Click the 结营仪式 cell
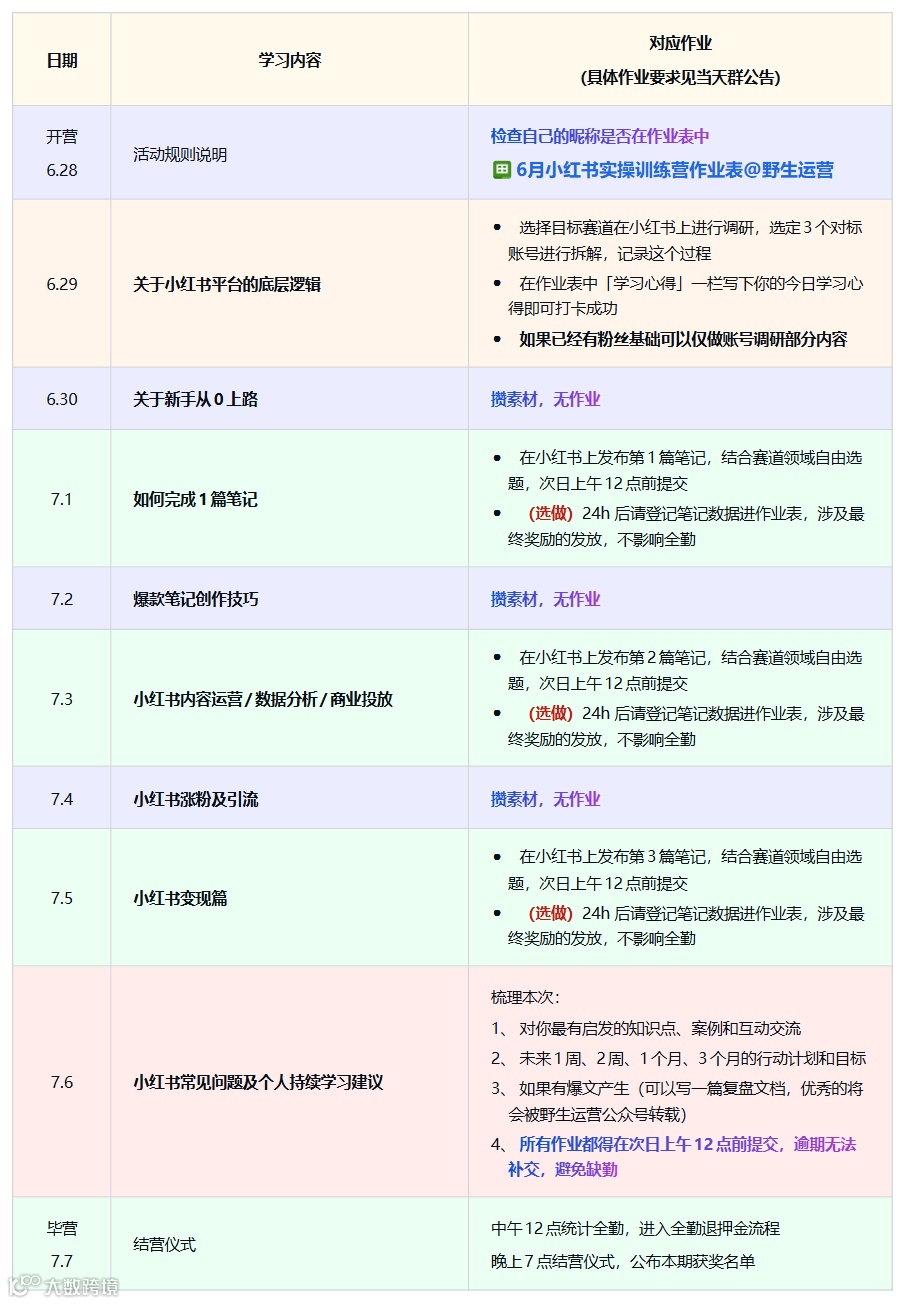The height and width of the screenshot is (1304, 908). [x=290, y=1244]
